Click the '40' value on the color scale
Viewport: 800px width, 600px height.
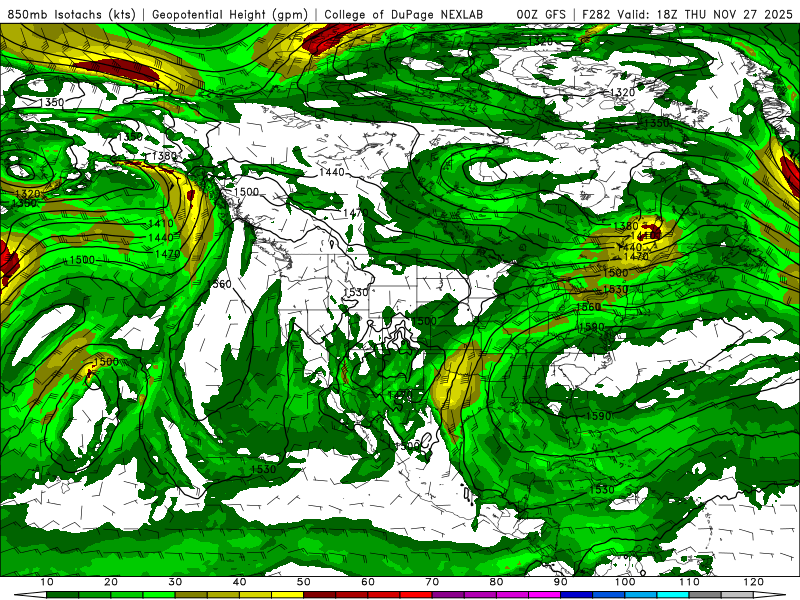pyautogui.click(x=239, y=582)
